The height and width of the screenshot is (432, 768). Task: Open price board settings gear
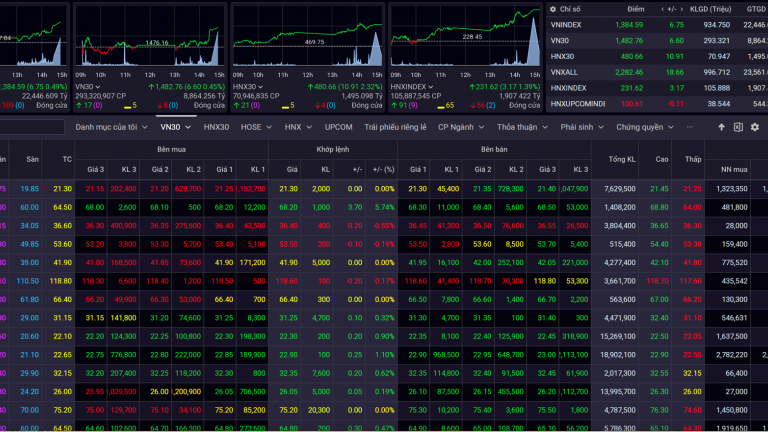point(755,127)
